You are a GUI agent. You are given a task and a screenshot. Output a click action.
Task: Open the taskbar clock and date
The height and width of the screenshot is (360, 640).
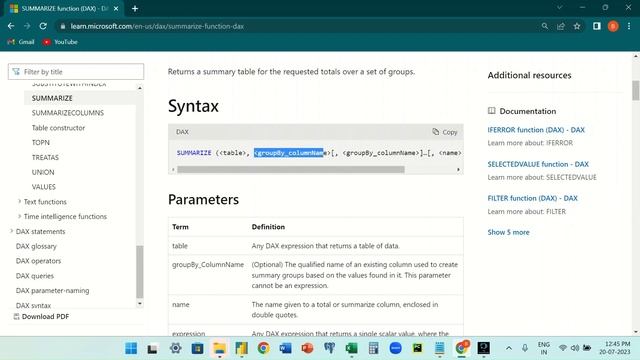coord(615,348)
